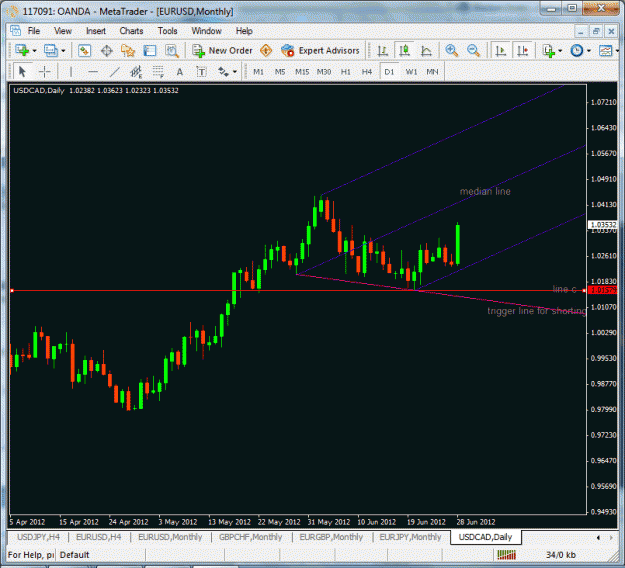The width and height of the screenshot is (625, 568).
Task: Open the Window menu
Action: tap(206, 31)
